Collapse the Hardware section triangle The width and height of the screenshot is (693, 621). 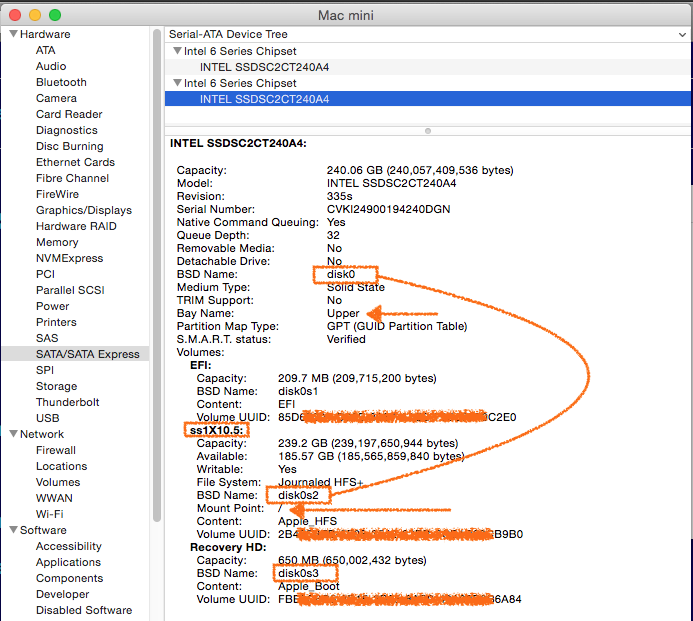coord(13,34)
